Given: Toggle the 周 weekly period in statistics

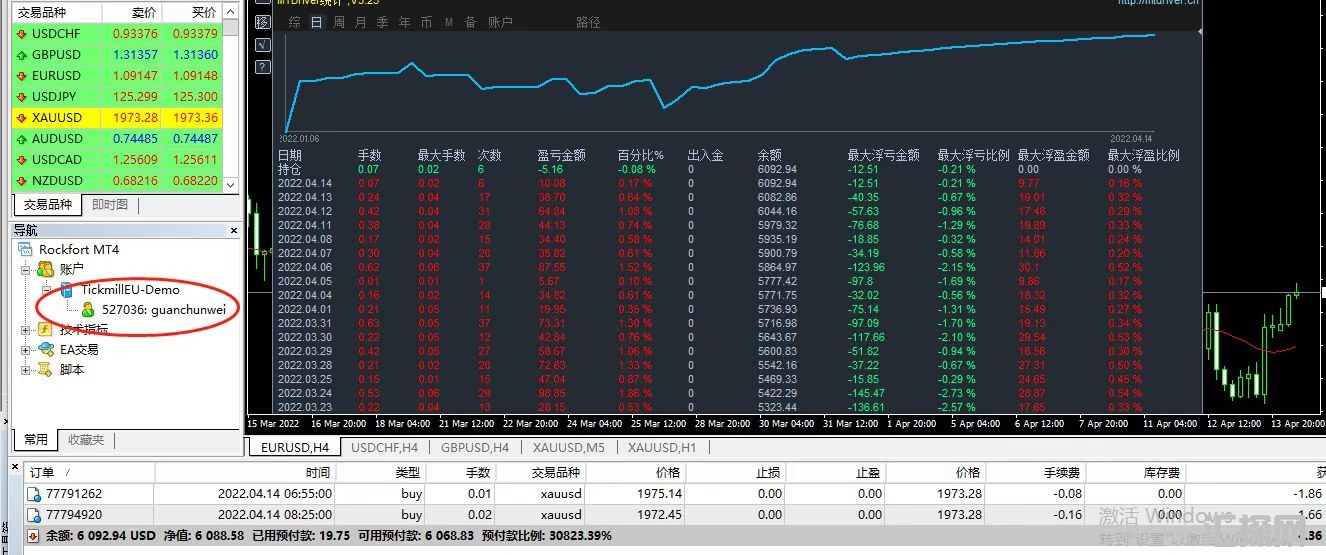Looking at the screenshot, I should 338,22.
